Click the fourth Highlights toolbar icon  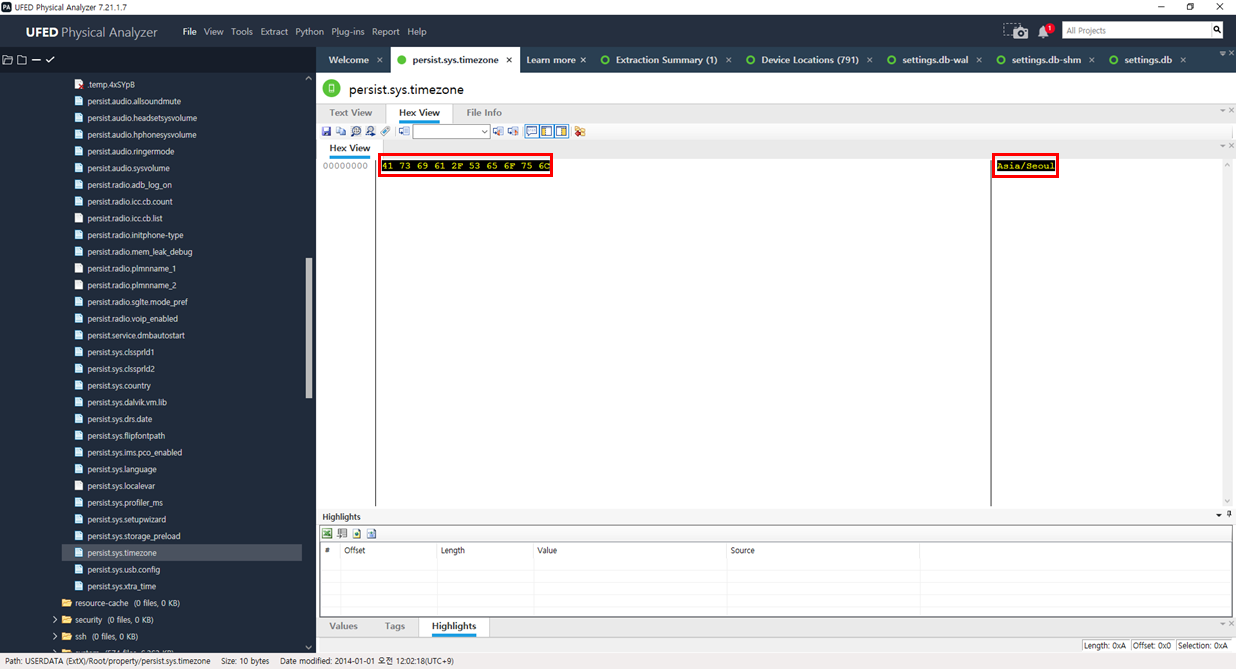[x=371, y=534]
